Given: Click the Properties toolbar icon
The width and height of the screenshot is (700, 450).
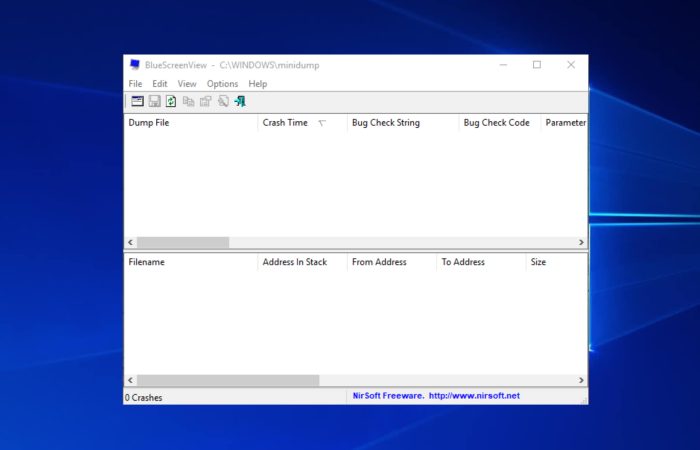Looking at the screenshot, I should click(x=205, y=101).
